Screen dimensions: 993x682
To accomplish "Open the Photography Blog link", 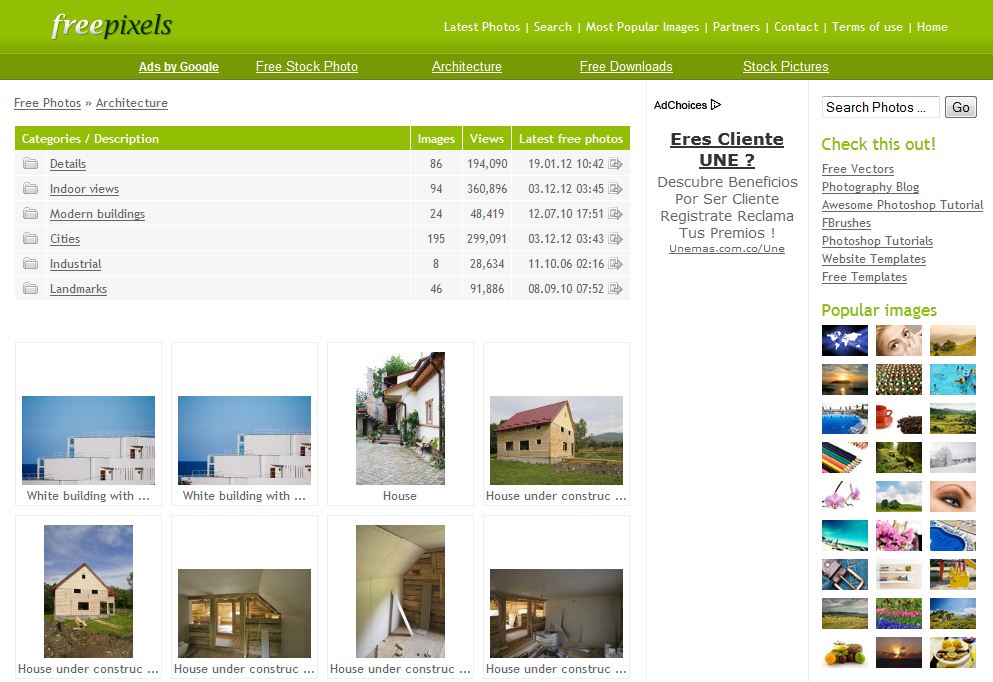I will point(870,187).
